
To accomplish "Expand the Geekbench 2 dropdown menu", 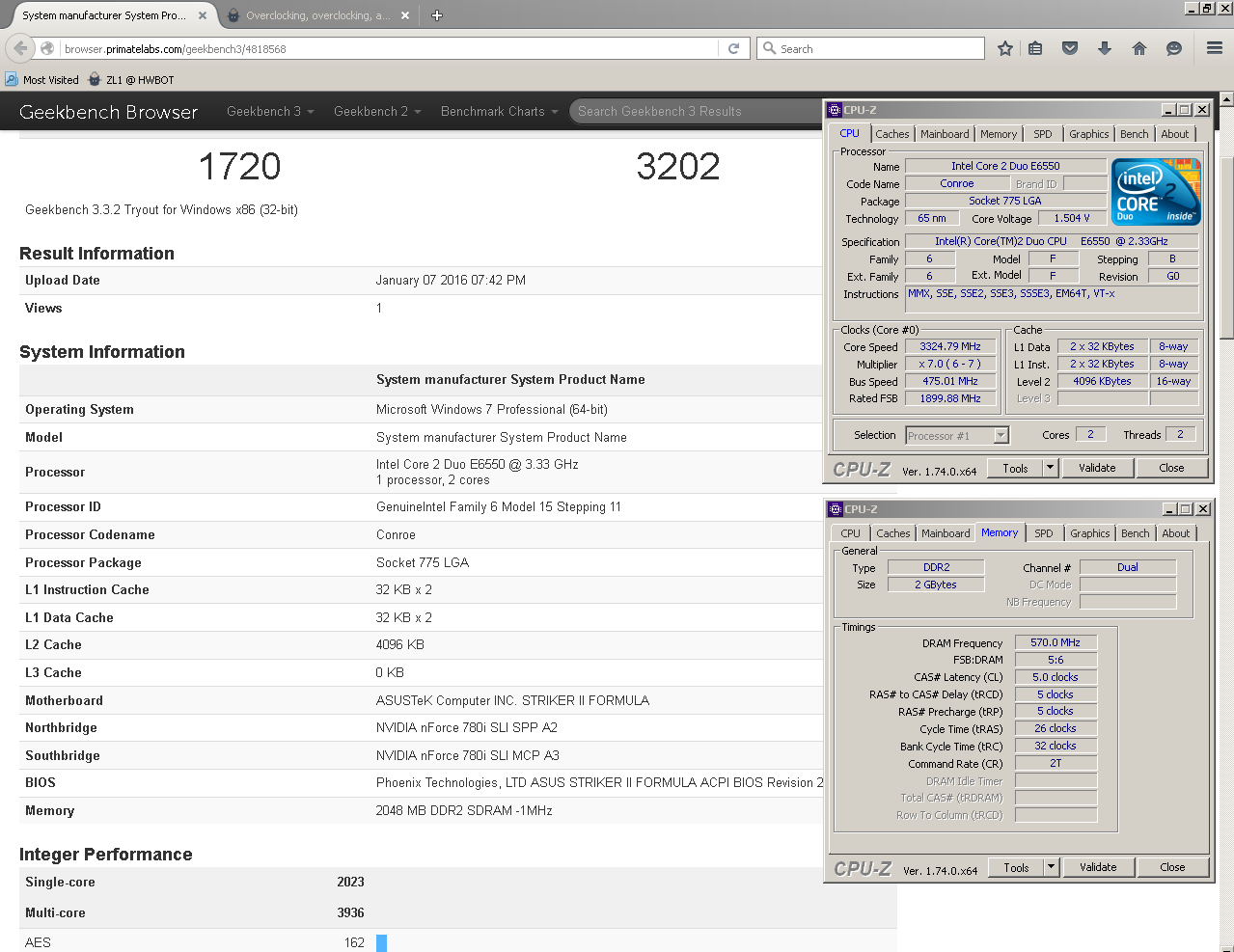I will click(377, 112).
